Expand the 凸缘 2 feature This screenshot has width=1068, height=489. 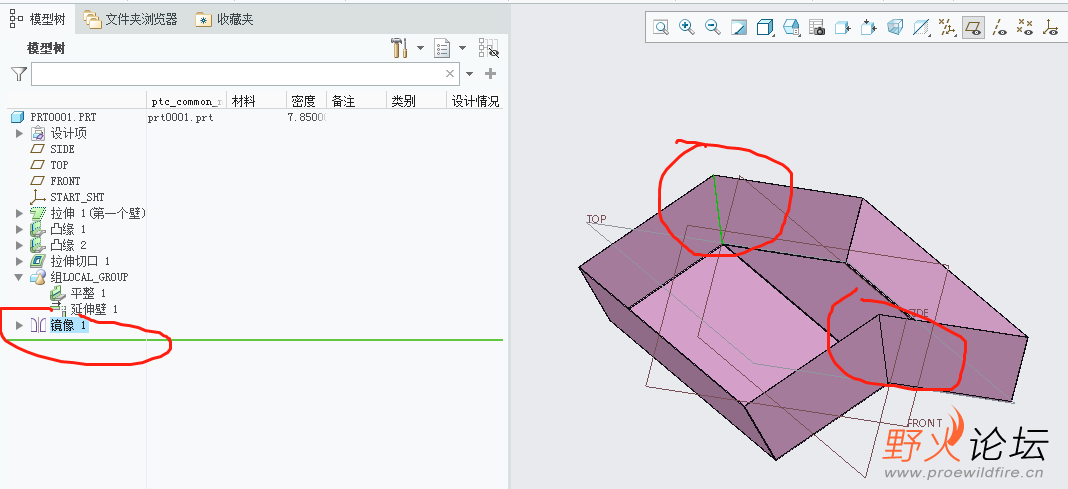20,244
